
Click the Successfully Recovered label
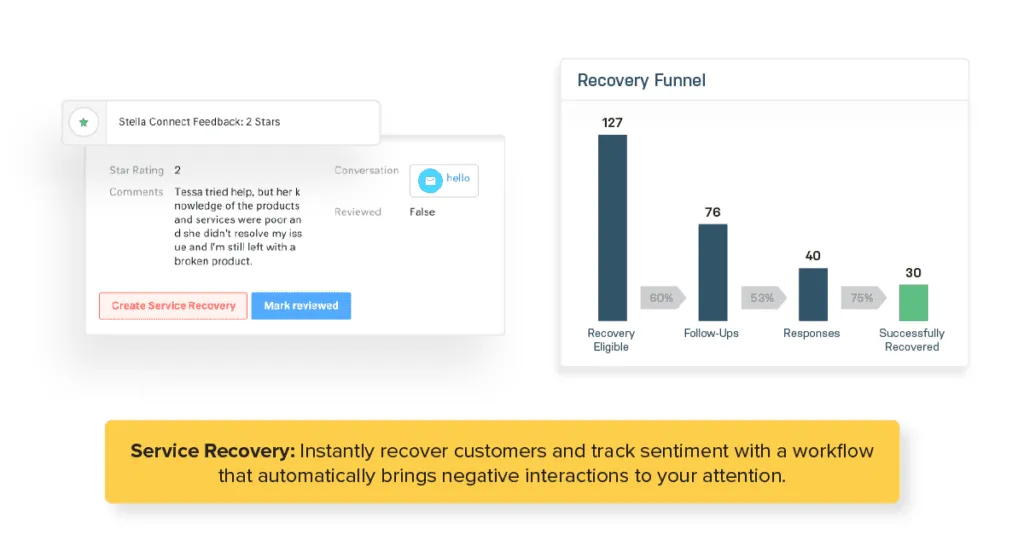point(911,340)
